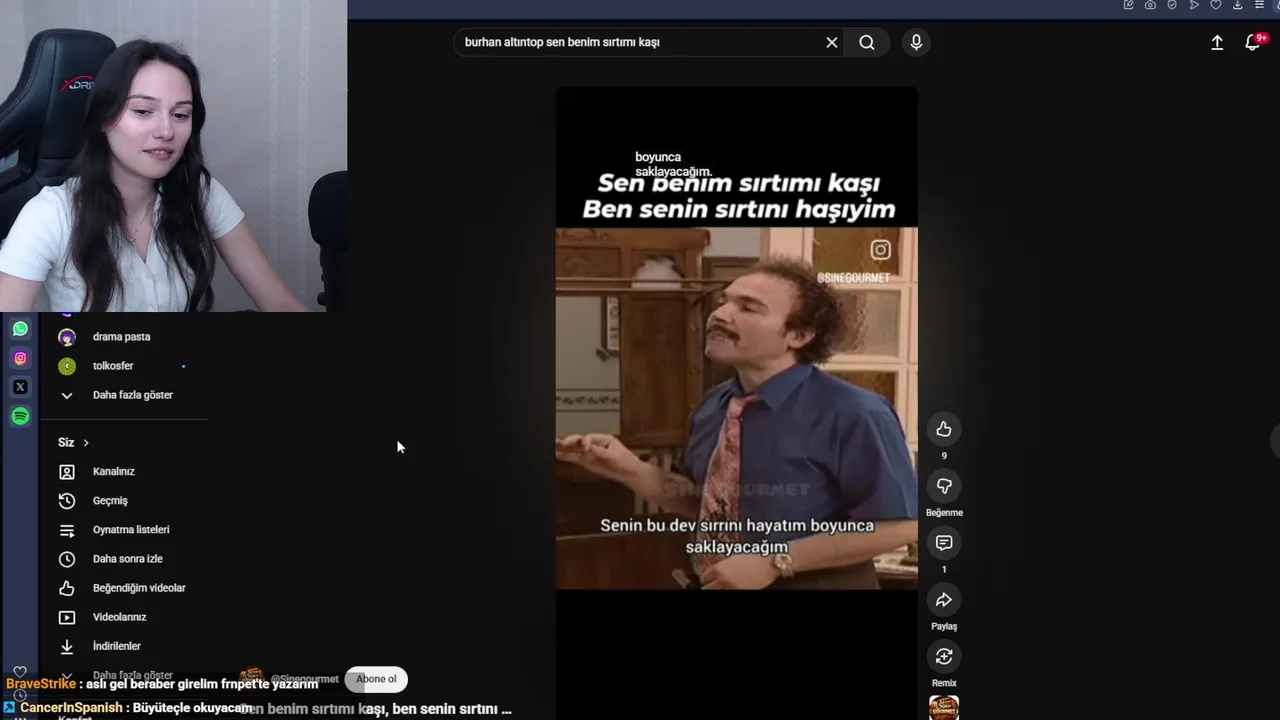The width and height of the screenshot is (1280, 720).
Task: Share the Short via Paylaş
Action: tap(944, 600)
